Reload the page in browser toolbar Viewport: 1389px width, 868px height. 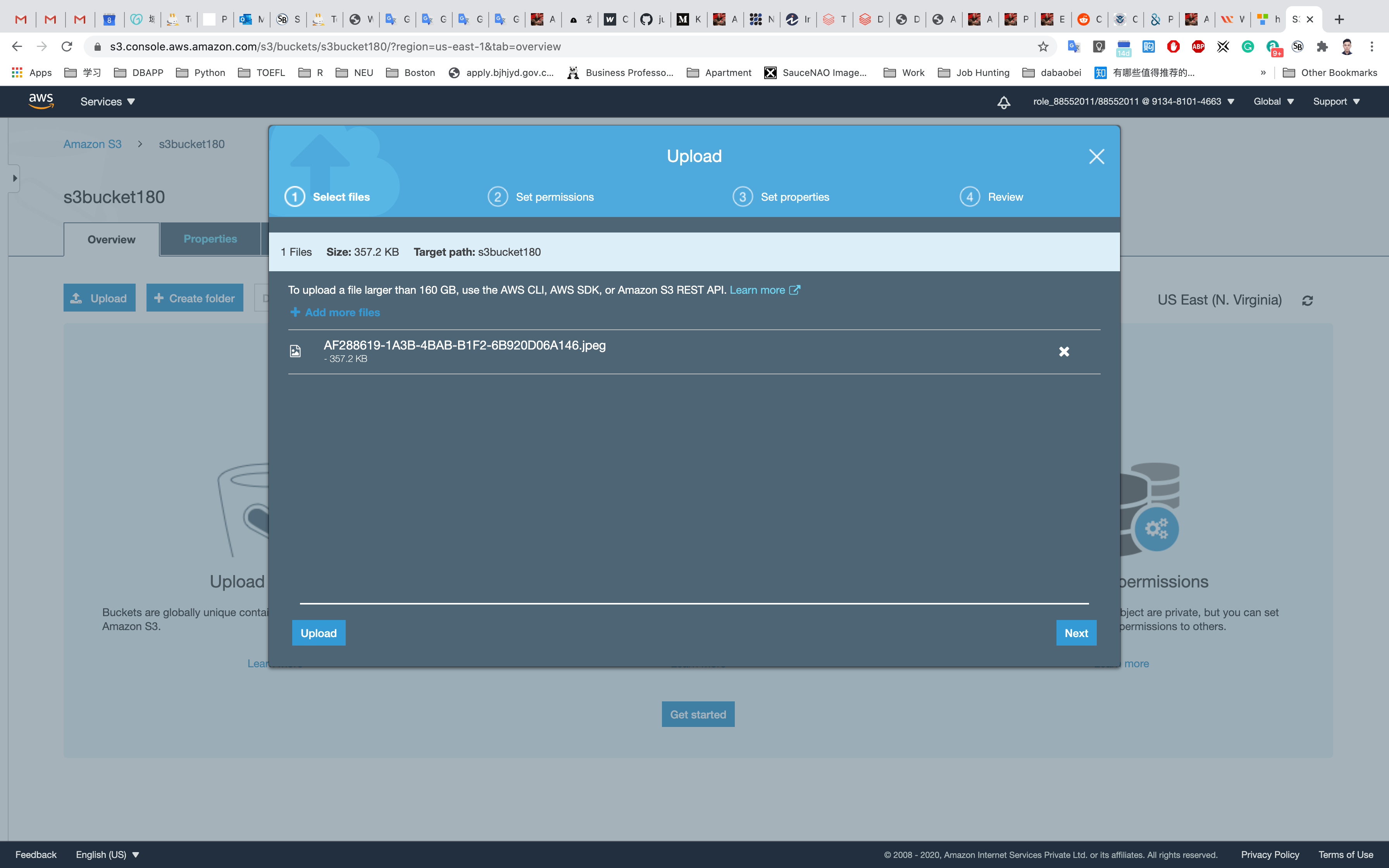tap(67, 46)
